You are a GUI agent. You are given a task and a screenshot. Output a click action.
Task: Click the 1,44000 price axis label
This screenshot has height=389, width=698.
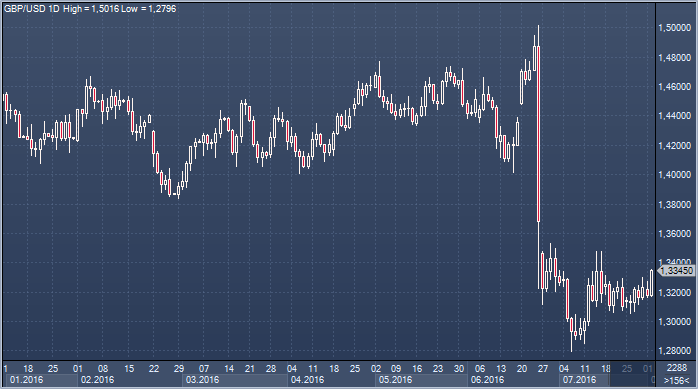(x=674, y=116)
